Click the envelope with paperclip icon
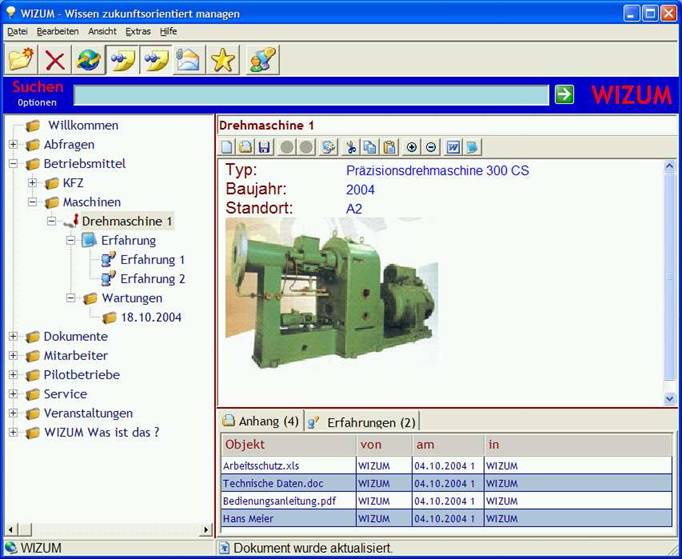Screen dimensions: 682x559 (189, 60)
